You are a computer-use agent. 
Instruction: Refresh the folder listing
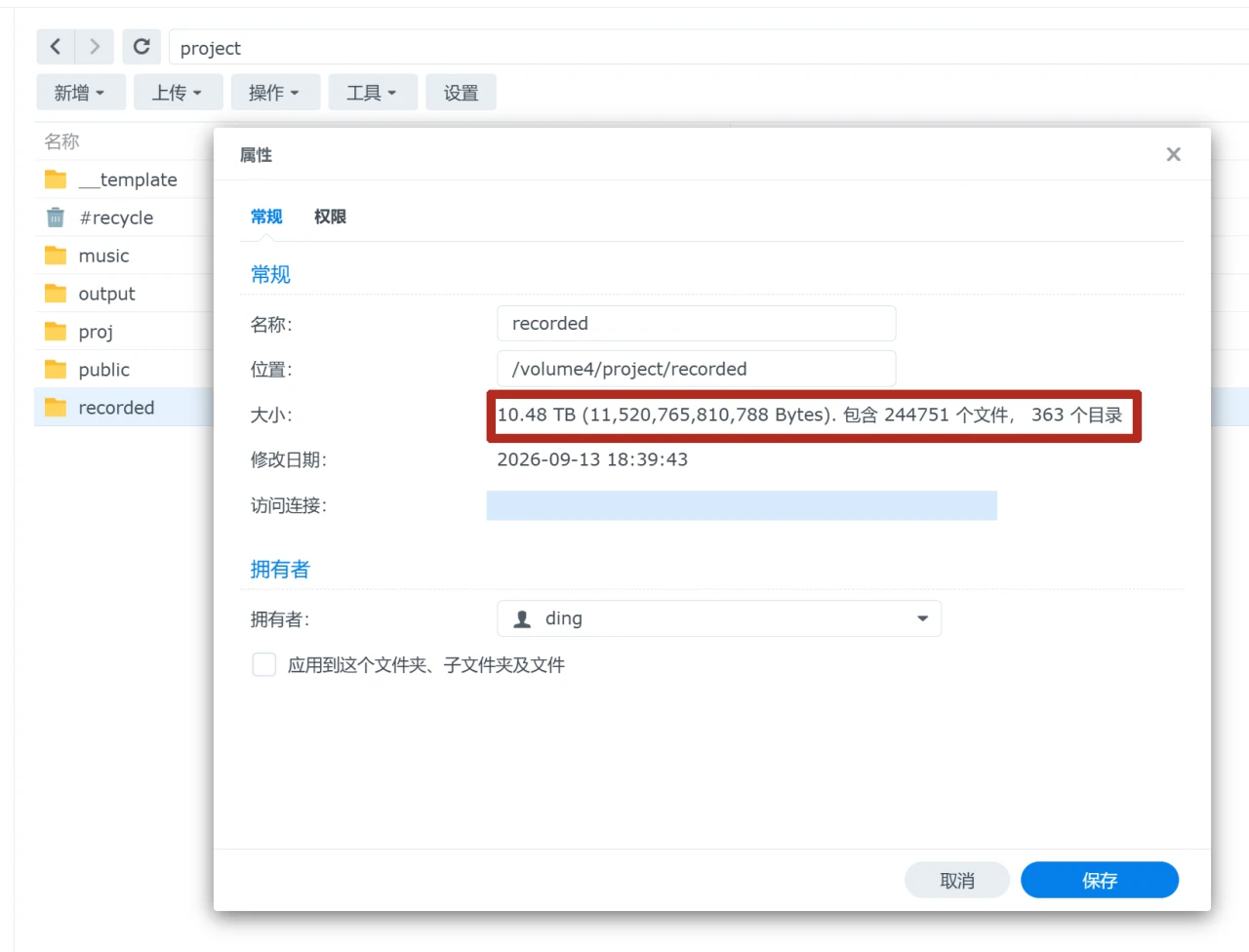click(141, 47)
